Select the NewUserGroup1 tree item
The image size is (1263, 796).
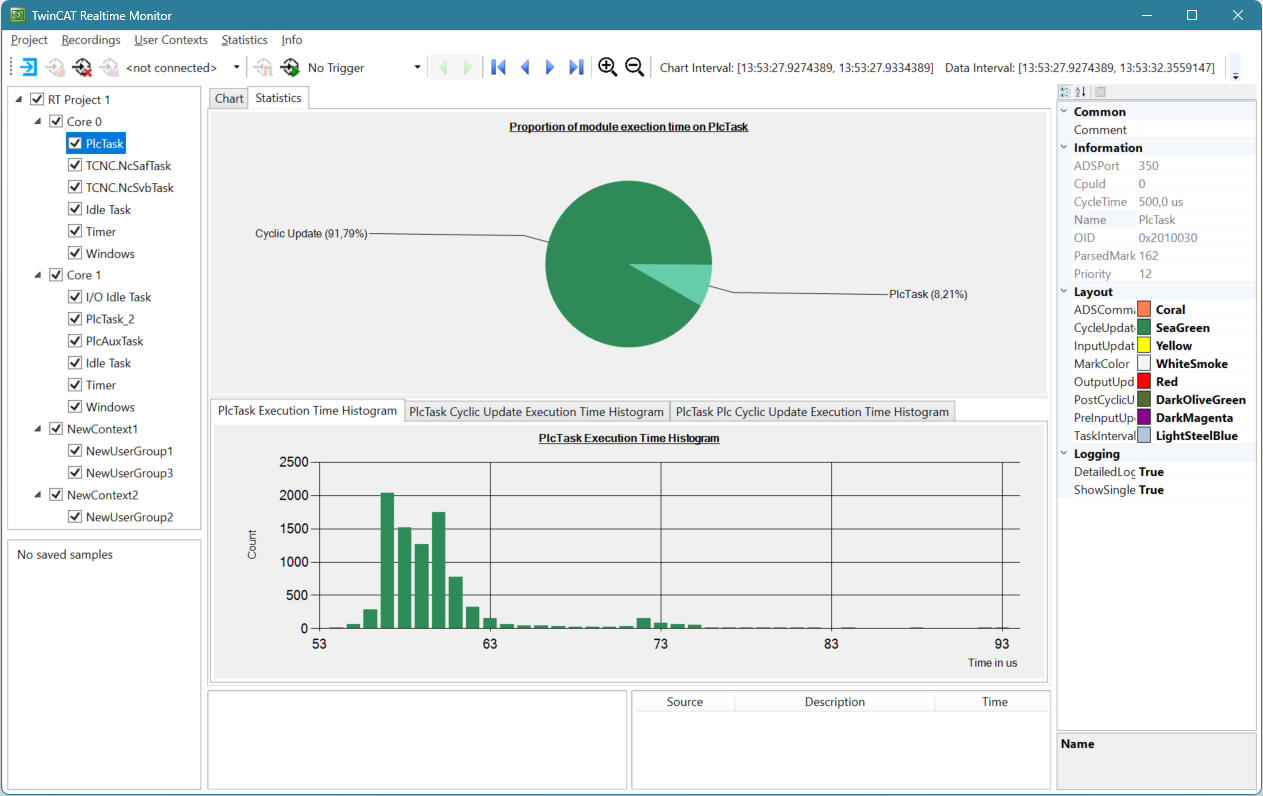tap(129, 451)
